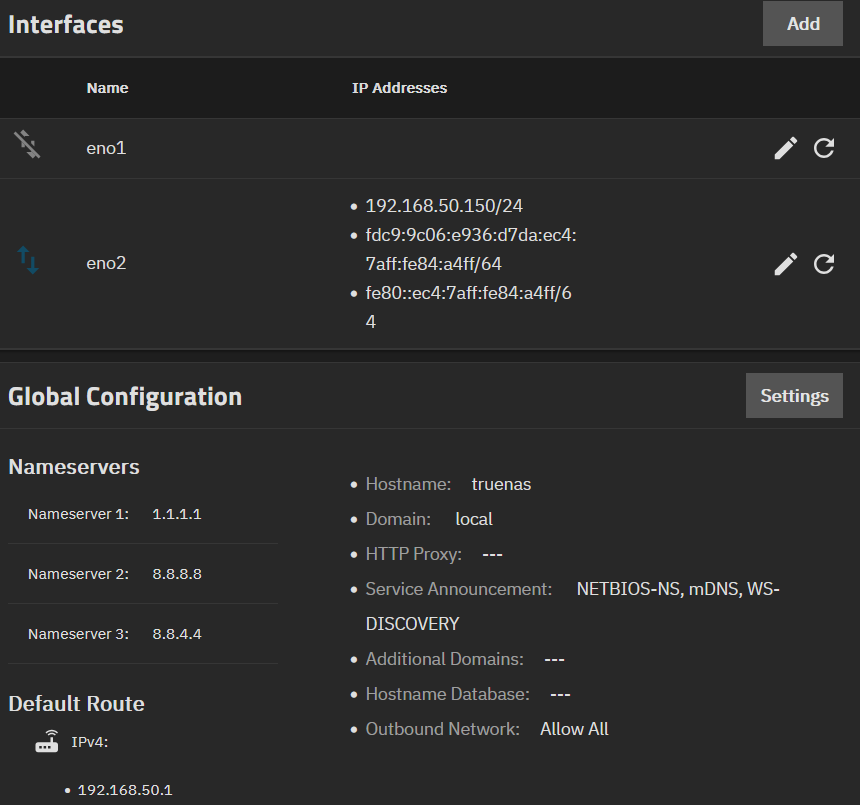Add a new network interface
The width and height of the screenshot is (860, 805).
point(802,24)
